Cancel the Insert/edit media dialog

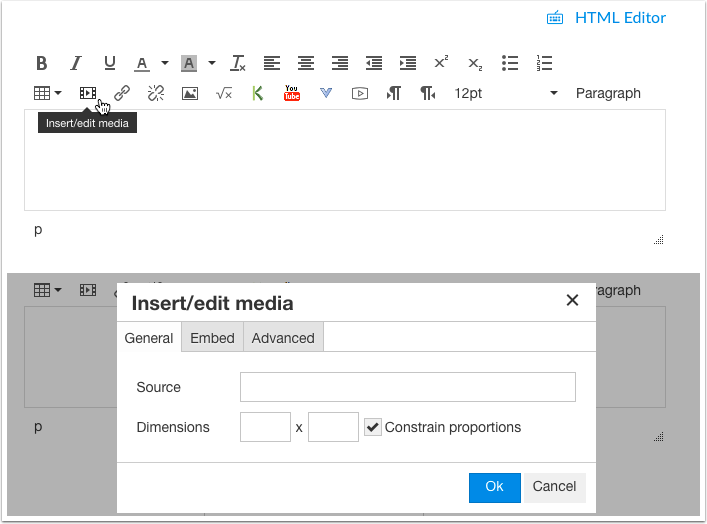click(x=554, y=487)
